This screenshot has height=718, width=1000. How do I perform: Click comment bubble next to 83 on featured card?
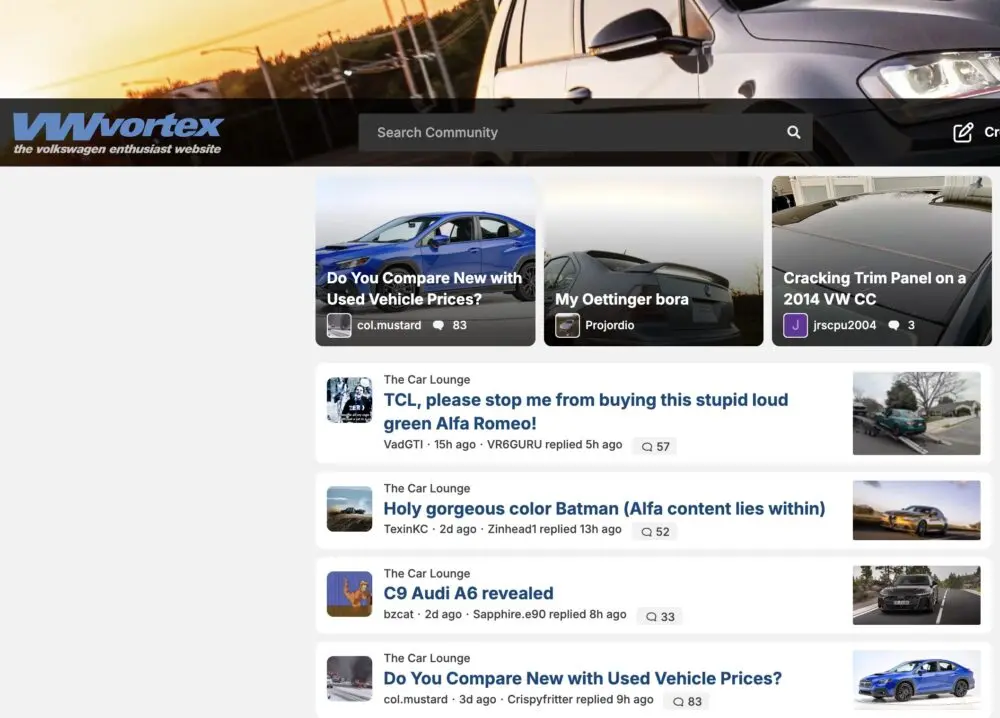tap(438, 325)
